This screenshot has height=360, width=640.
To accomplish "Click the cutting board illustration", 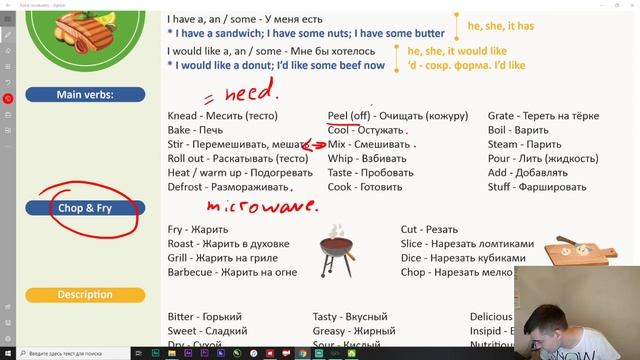I will (x=580, y=250).
